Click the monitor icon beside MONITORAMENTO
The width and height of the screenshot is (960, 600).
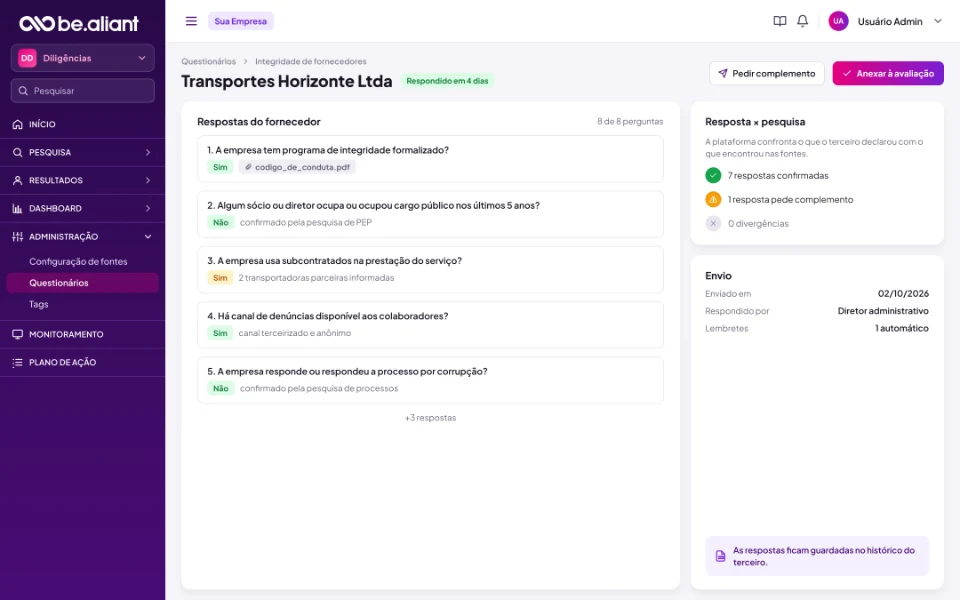click(x=17, y=335)
